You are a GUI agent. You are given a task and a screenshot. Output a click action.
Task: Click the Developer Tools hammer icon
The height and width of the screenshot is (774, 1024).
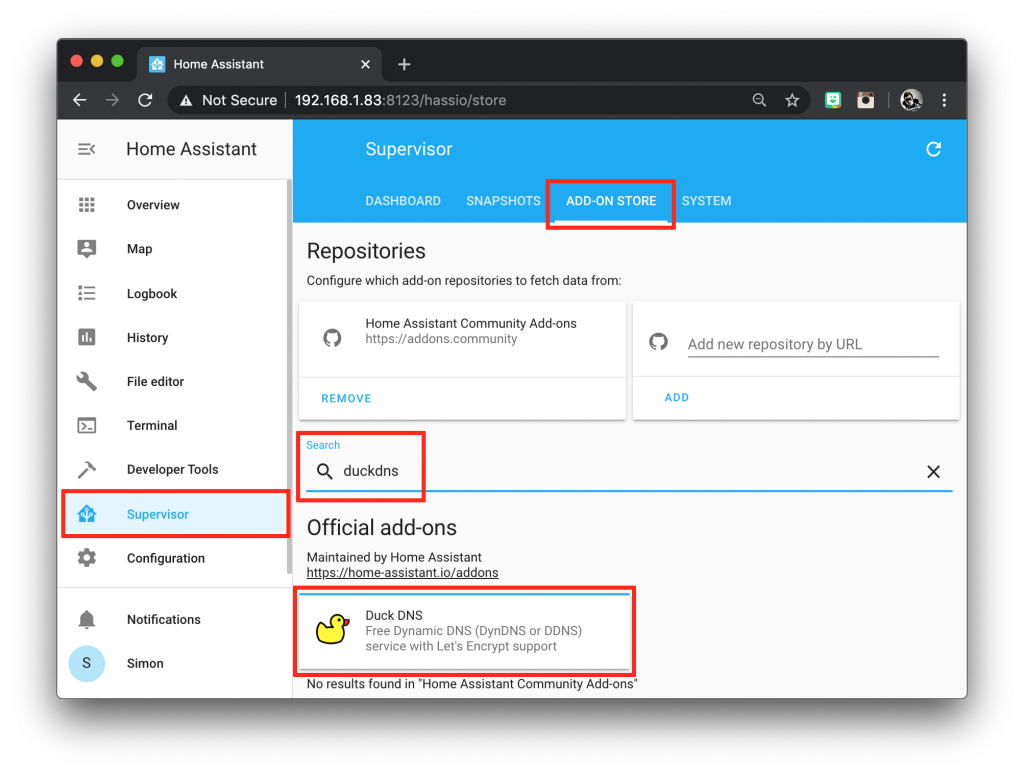click(86, 469)
